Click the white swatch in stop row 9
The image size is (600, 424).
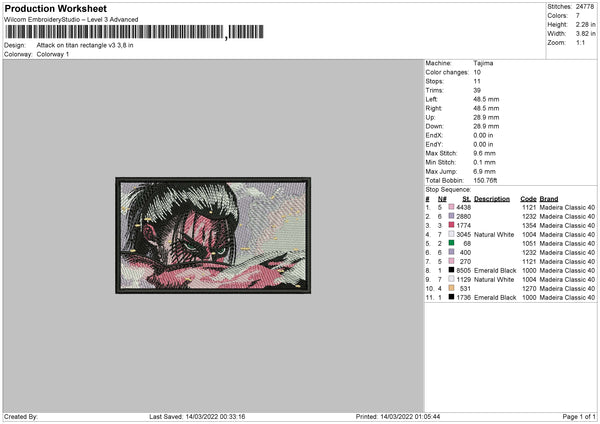coord(452,279)
